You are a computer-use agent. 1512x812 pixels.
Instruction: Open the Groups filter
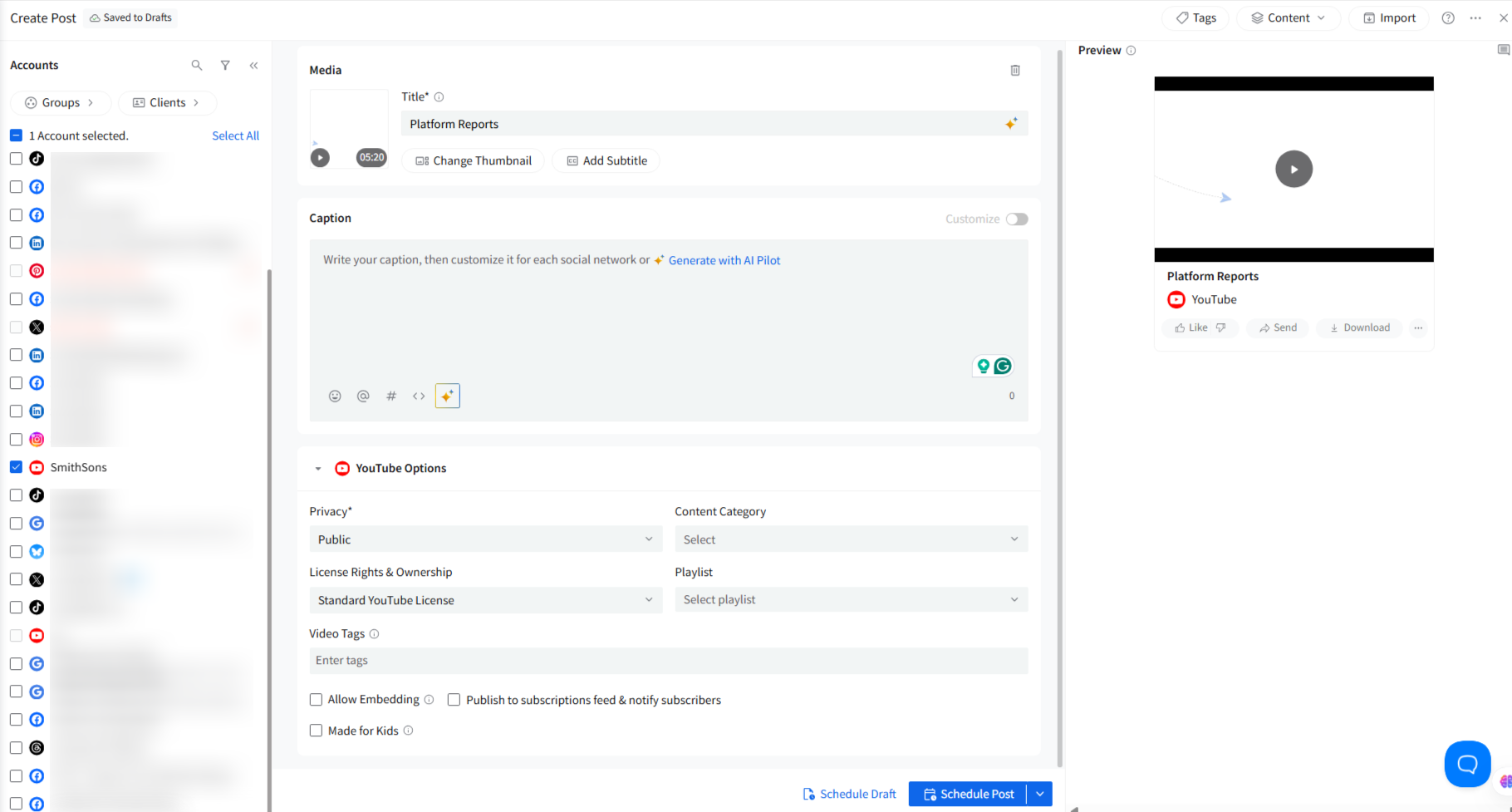60,103
